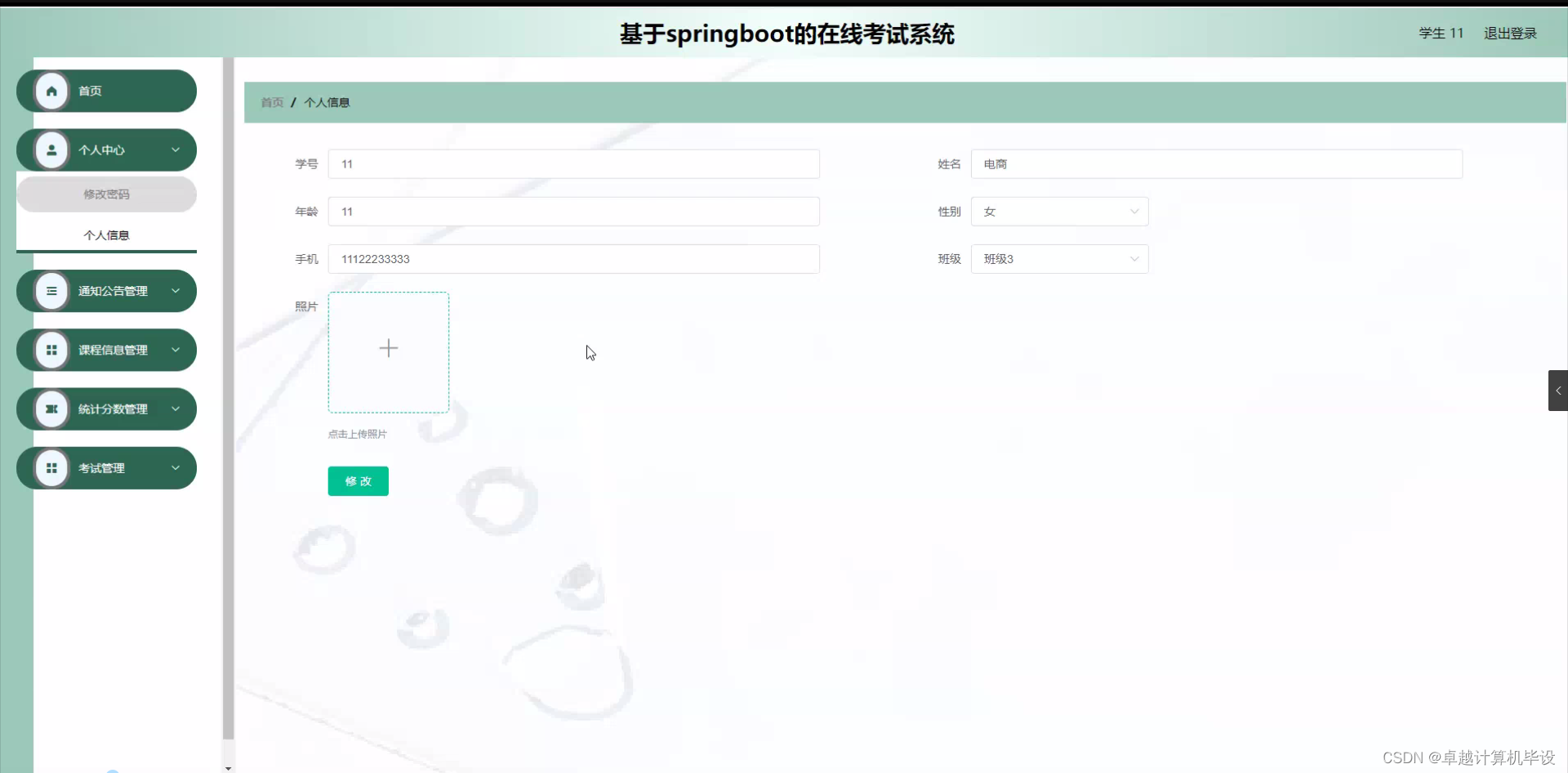Click the grid icon for 考试管理
Viewport: 1568px width, 773px height.
51,468
